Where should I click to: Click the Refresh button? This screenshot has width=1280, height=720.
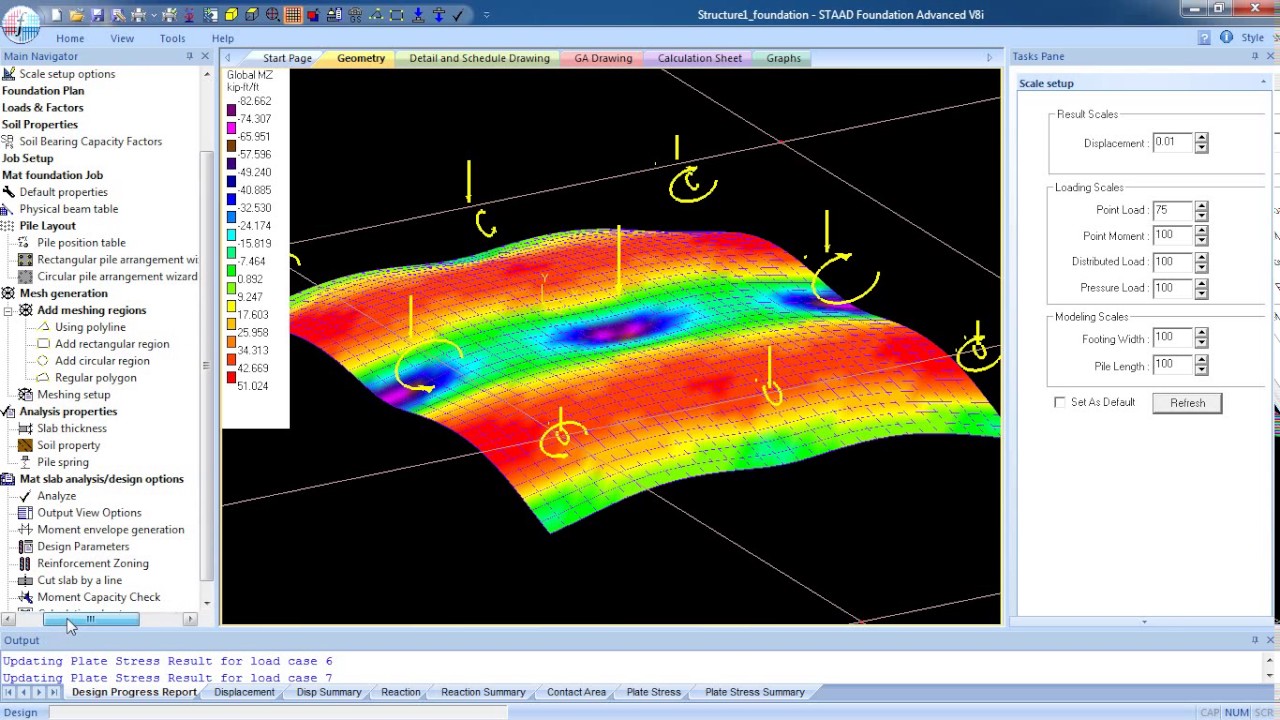[x=1187, y=403]
